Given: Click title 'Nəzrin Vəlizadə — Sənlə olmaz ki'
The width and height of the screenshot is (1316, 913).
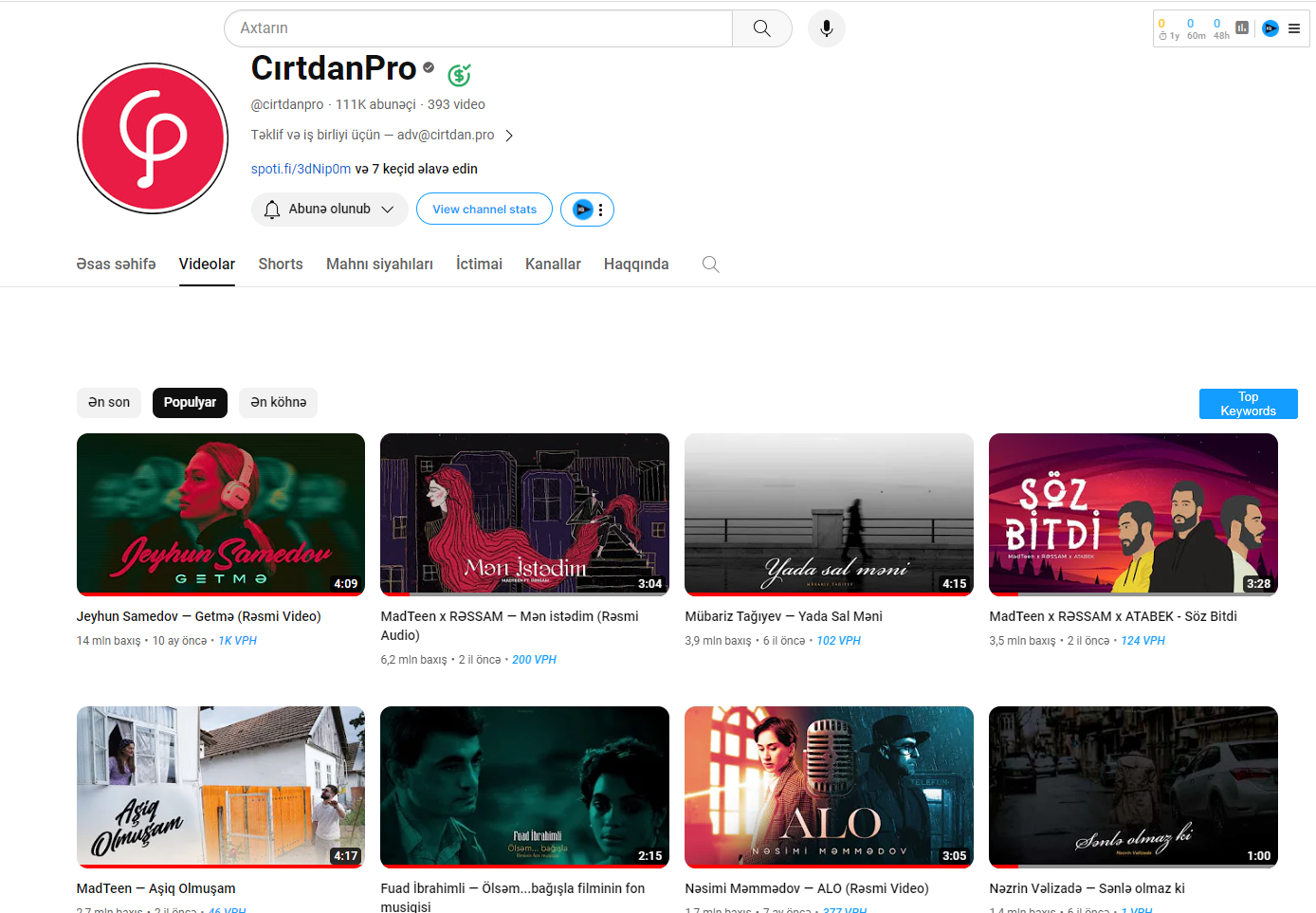Looking at the screenshot, I should point(1088,888).
